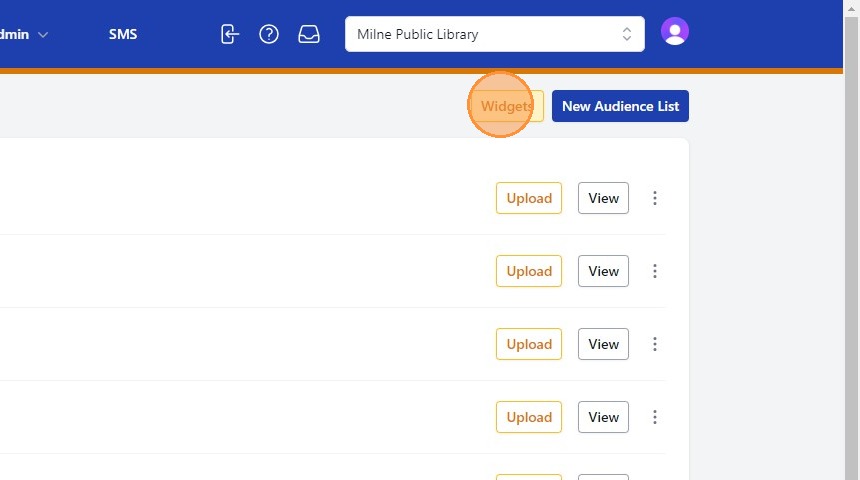Click the Widgets button
This screenshot has width=860, height=480.
pyautogui.click(x=507, y=106)
